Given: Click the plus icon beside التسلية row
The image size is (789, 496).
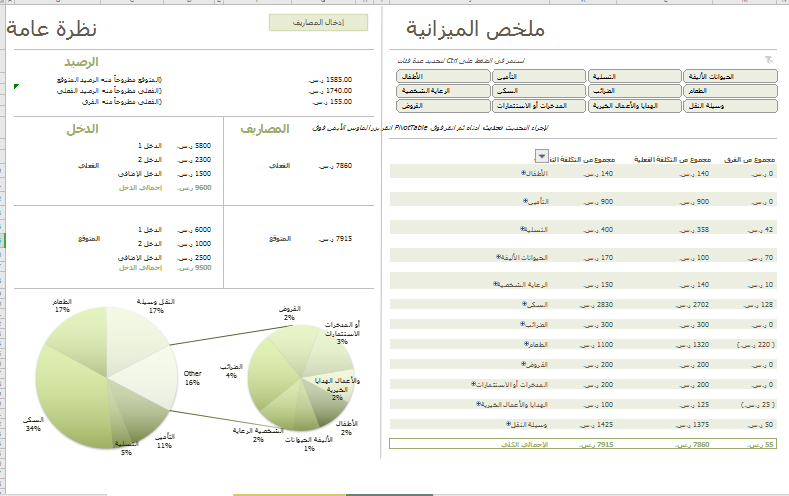Looking at the screenshot, I should pos(522,229).
